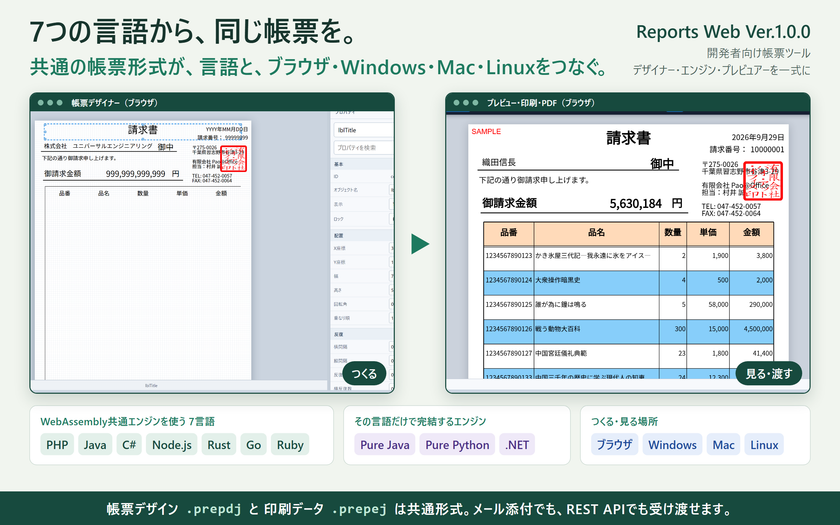Click the red company stamp in the designer canvas
This screenshot has height=525, width=840.
234,159
